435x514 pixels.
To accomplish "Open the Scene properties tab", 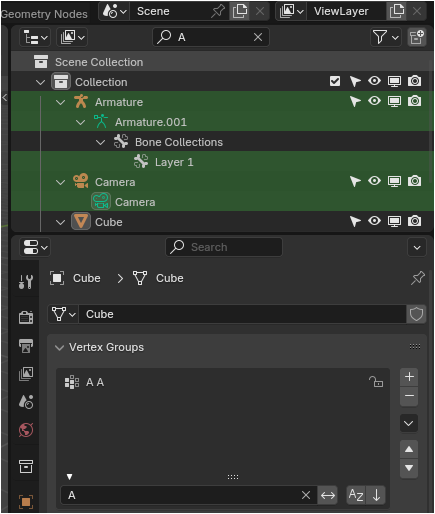I will (x=26, y=402).
